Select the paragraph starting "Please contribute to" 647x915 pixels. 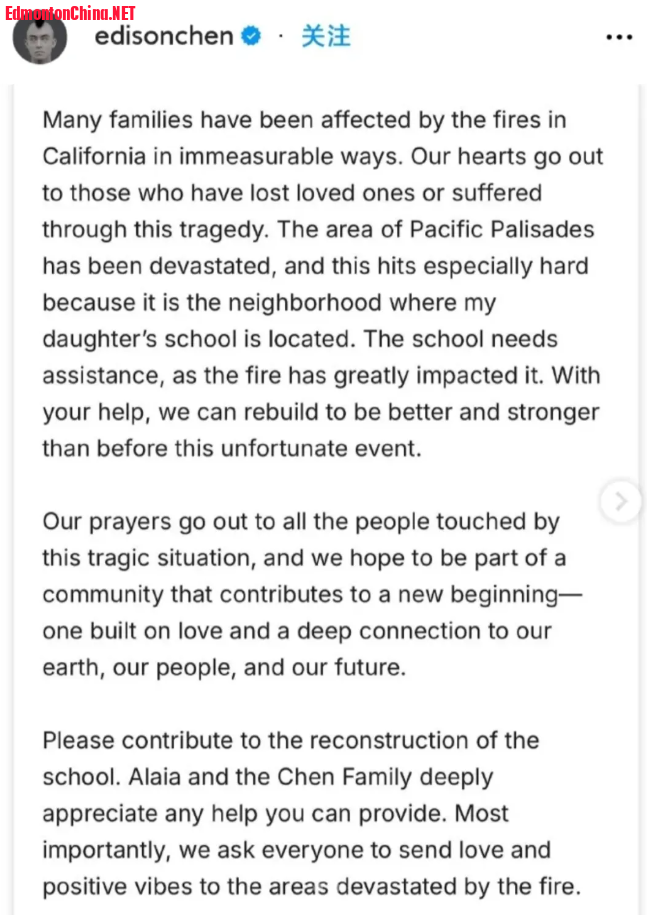coord(312,813)
